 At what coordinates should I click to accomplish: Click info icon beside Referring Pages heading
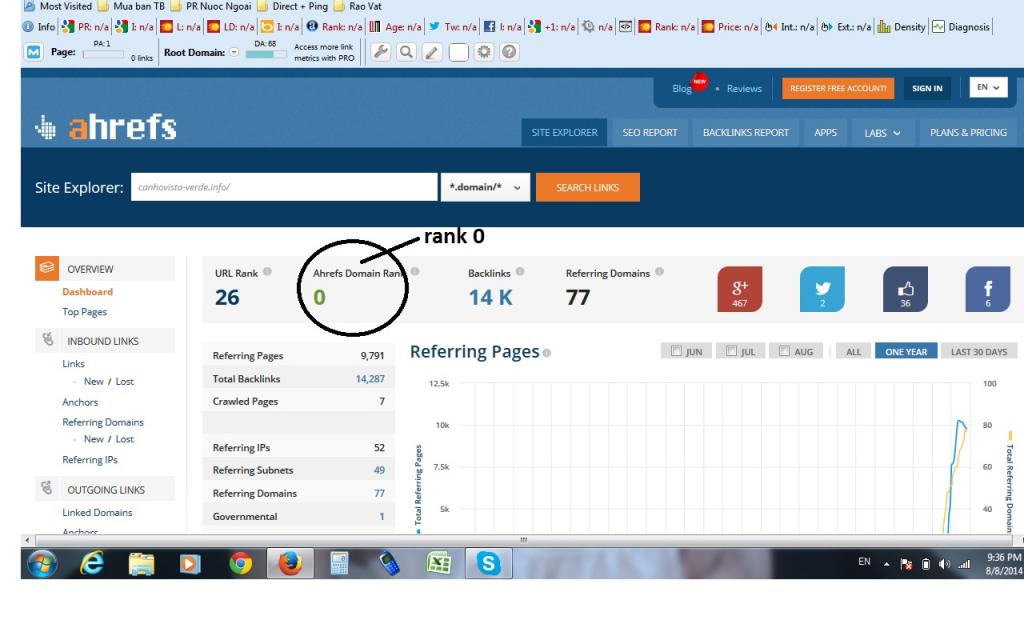coord(547,353)
